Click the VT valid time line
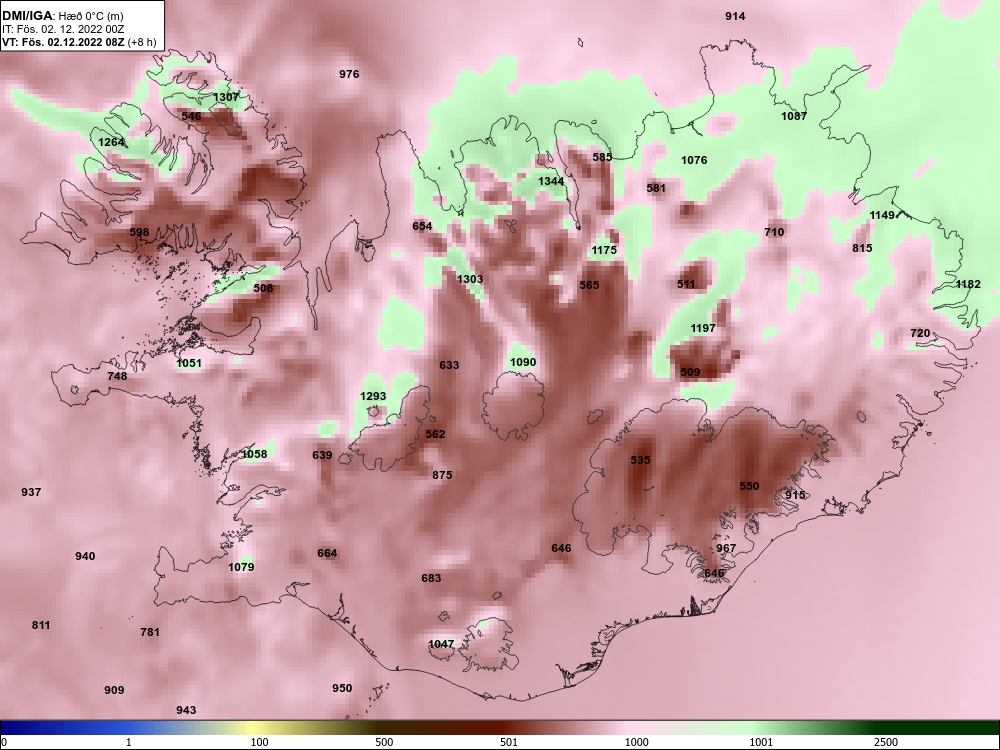This screenshot has height=750, width=1000. click(78, 42)
